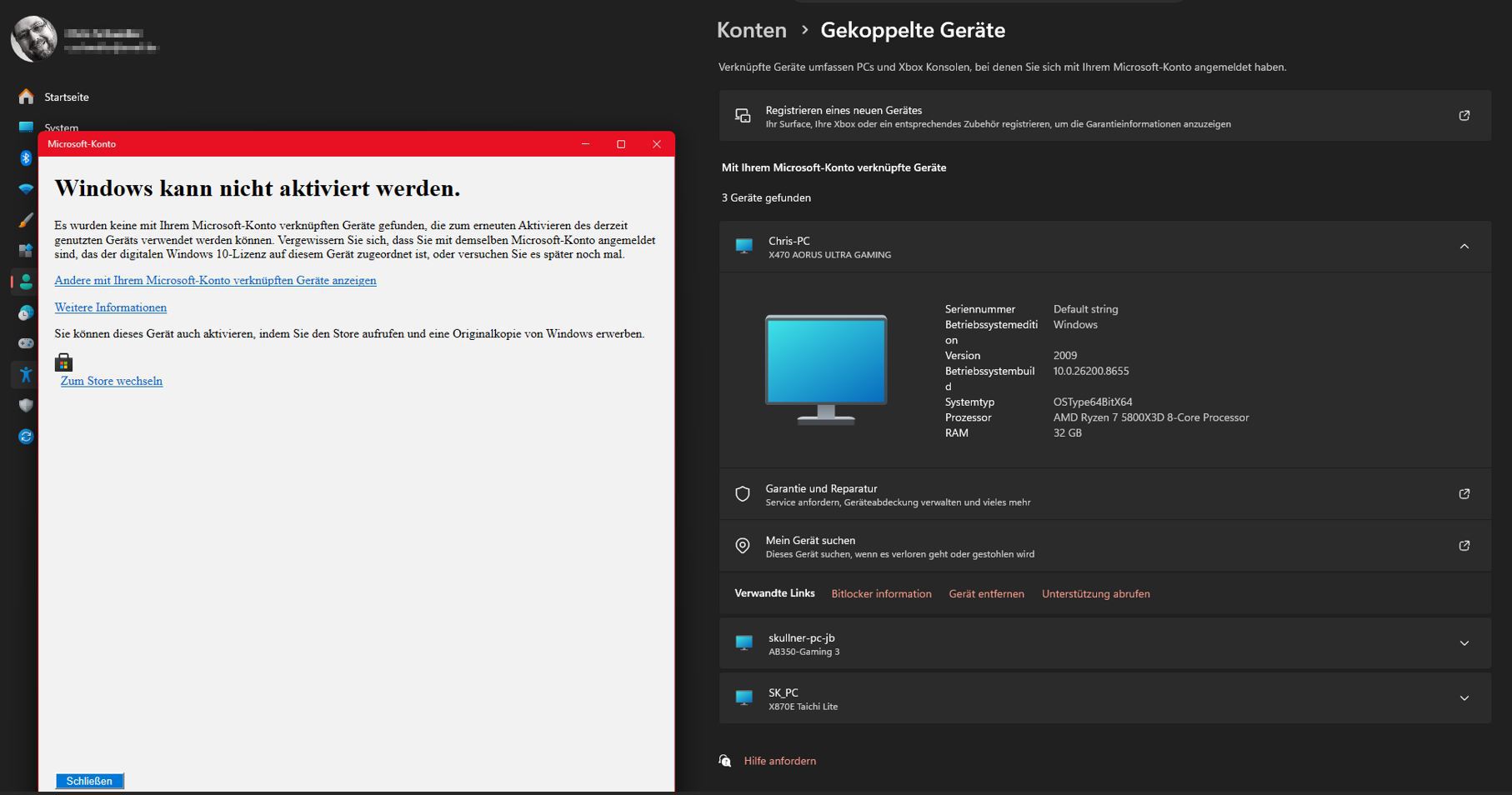Click the 32 GB RAM value
The height and width of the screenshot is (795, 1512).
pyautogui.click(x=1067, y=432)
